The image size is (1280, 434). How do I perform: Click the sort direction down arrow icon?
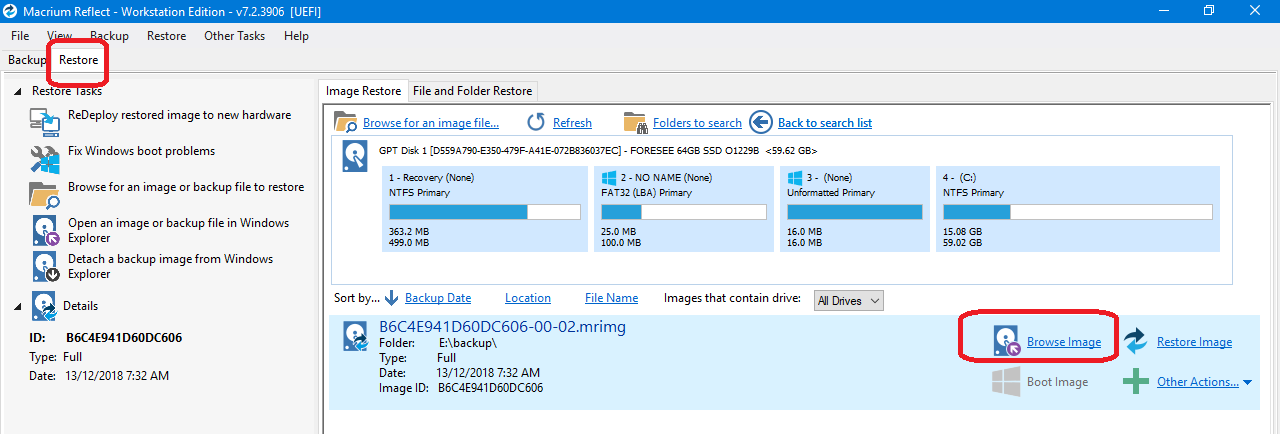tap(392, 298)
